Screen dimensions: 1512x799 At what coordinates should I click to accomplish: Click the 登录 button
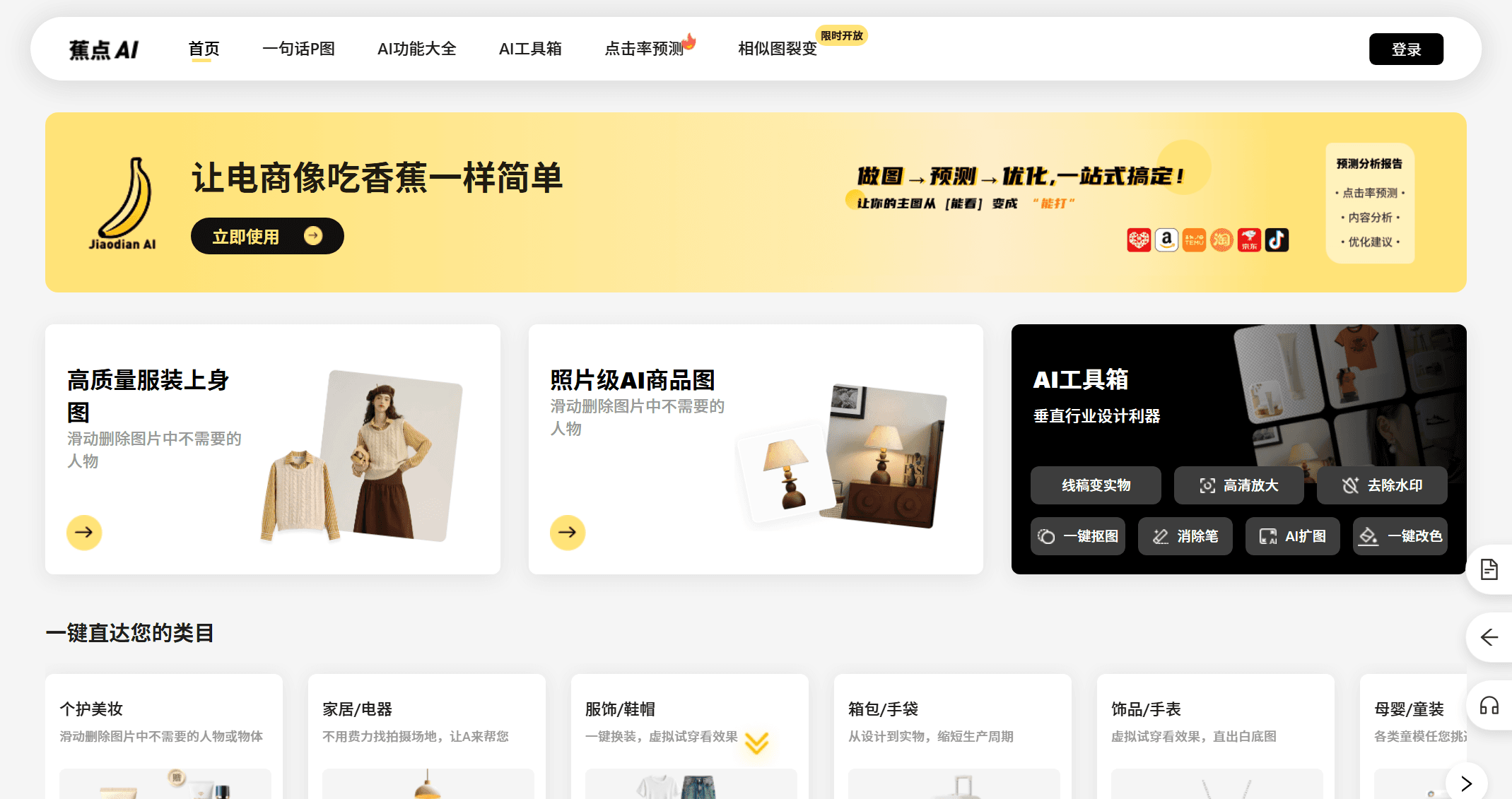(x=1406, y=49)
